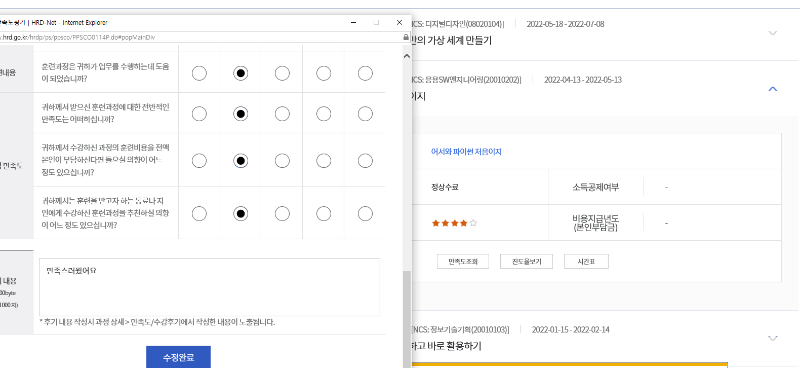Click the 2022-04-13 - 2022-05-13 date range
Image resolution: width=800 pixels, height=368 pixels.
pyautogui.click(x=583, y=80)
